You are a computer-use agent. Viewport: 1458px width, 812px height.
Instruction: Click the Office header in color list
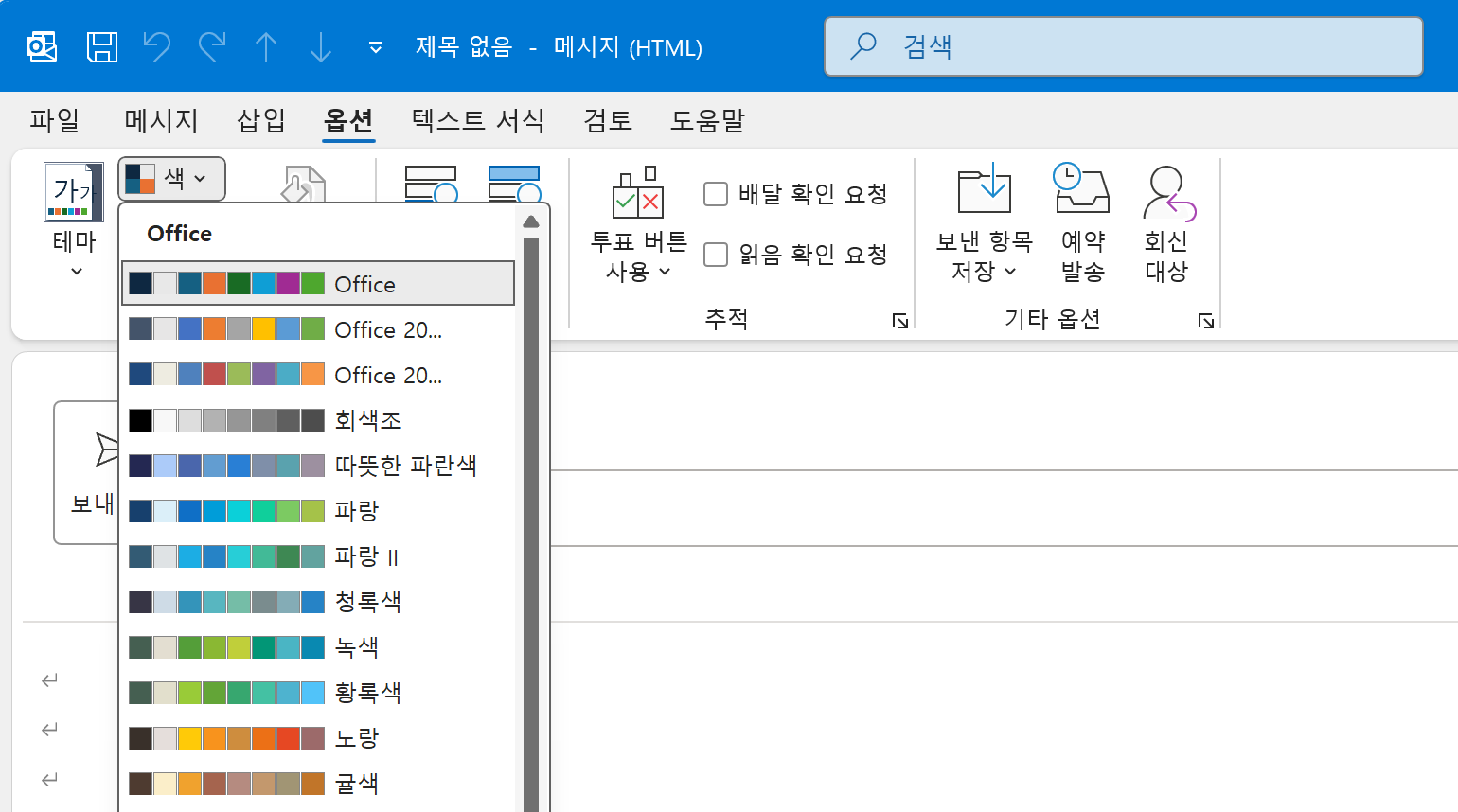tap(179, 234)
